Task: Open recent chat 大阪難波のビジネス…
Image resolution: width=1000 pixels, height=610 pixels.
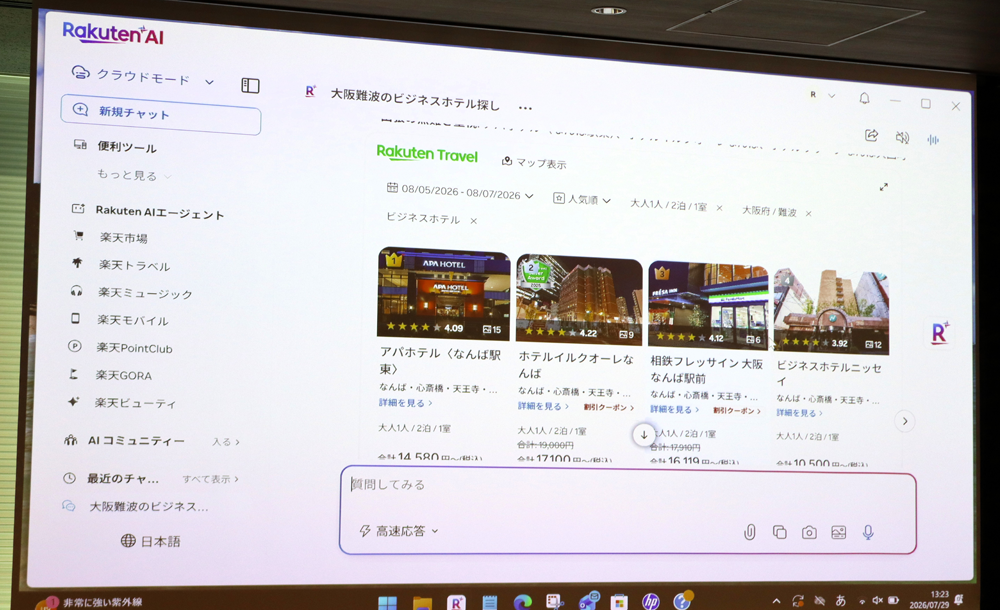Action: point(148,507)
